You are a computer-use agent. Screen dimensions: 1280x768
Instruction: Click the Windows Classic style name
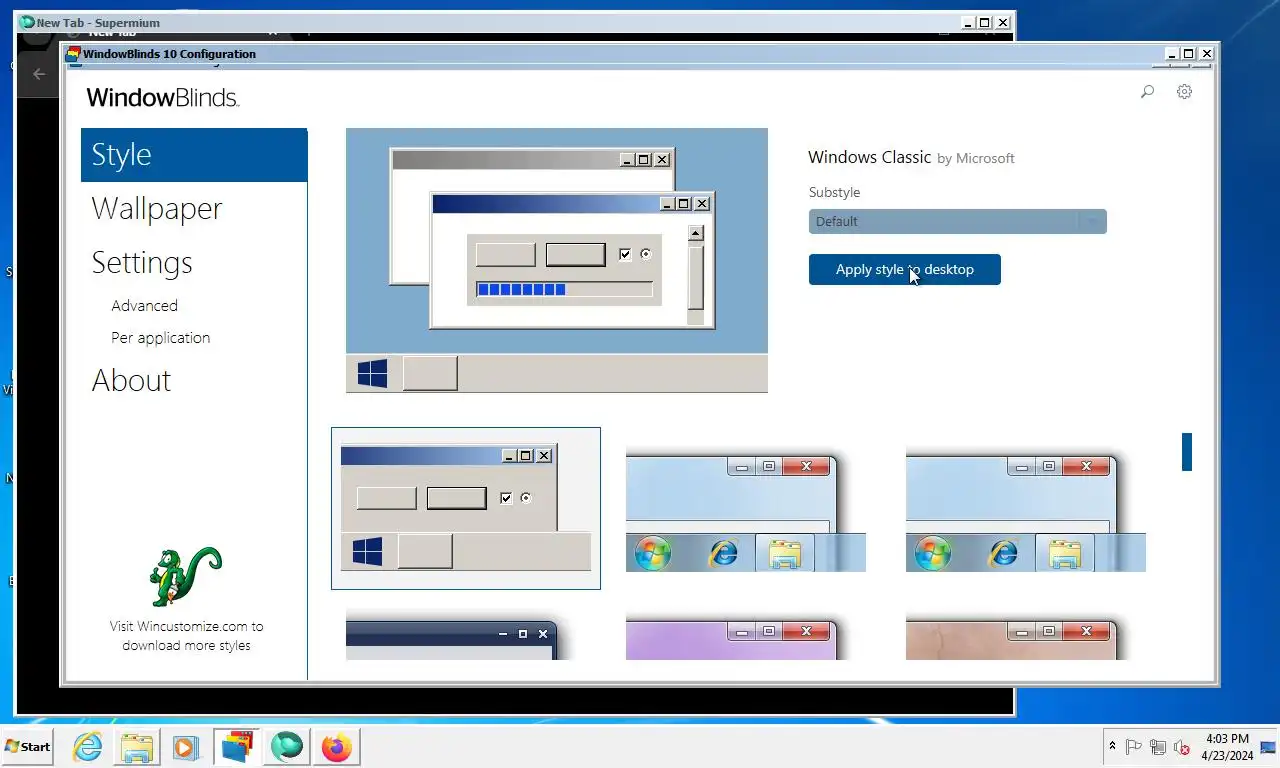(x=870, y=157)
